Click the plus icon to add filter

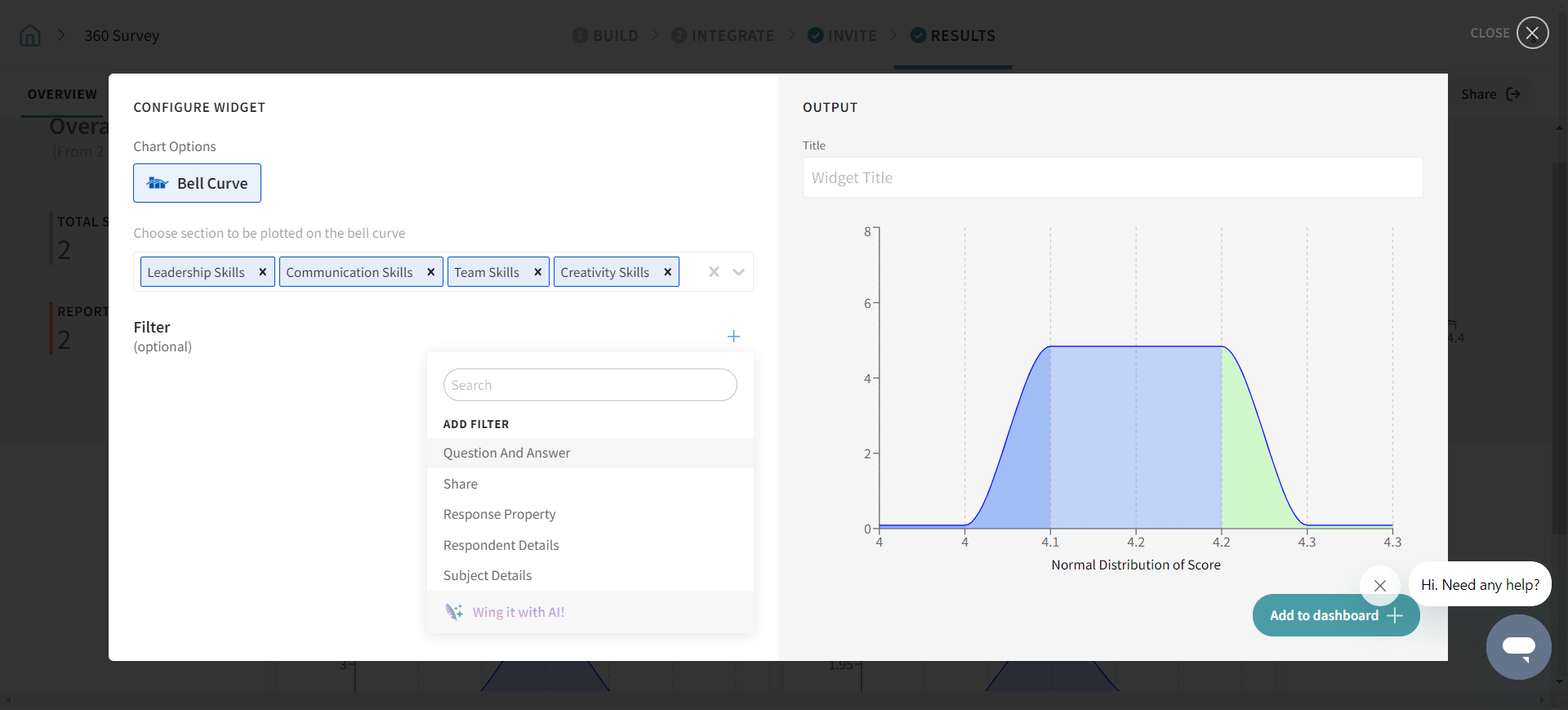click(x=733, y=337)
